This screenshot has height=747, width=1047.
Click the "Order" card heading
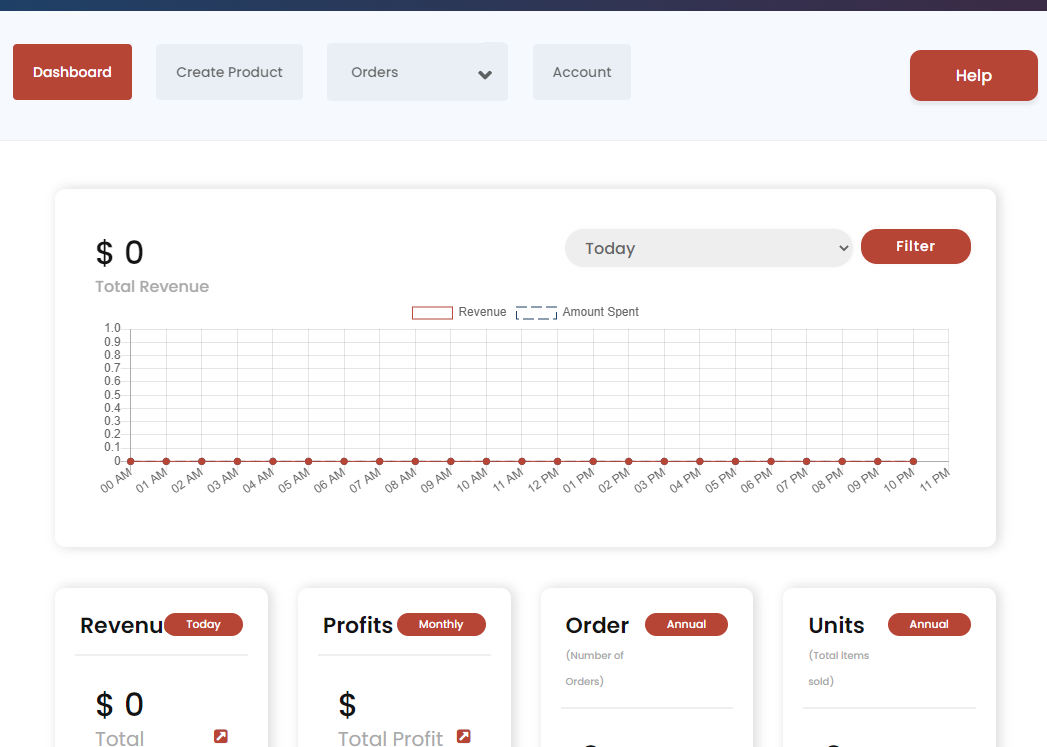click(x=597, y=626)
